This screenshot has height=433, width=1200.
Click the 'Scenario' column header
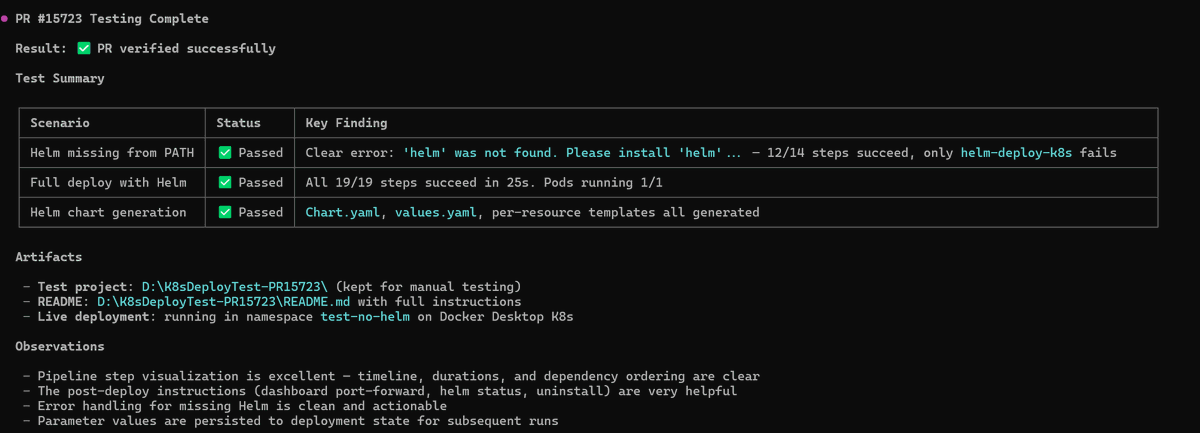click(60, 123)
